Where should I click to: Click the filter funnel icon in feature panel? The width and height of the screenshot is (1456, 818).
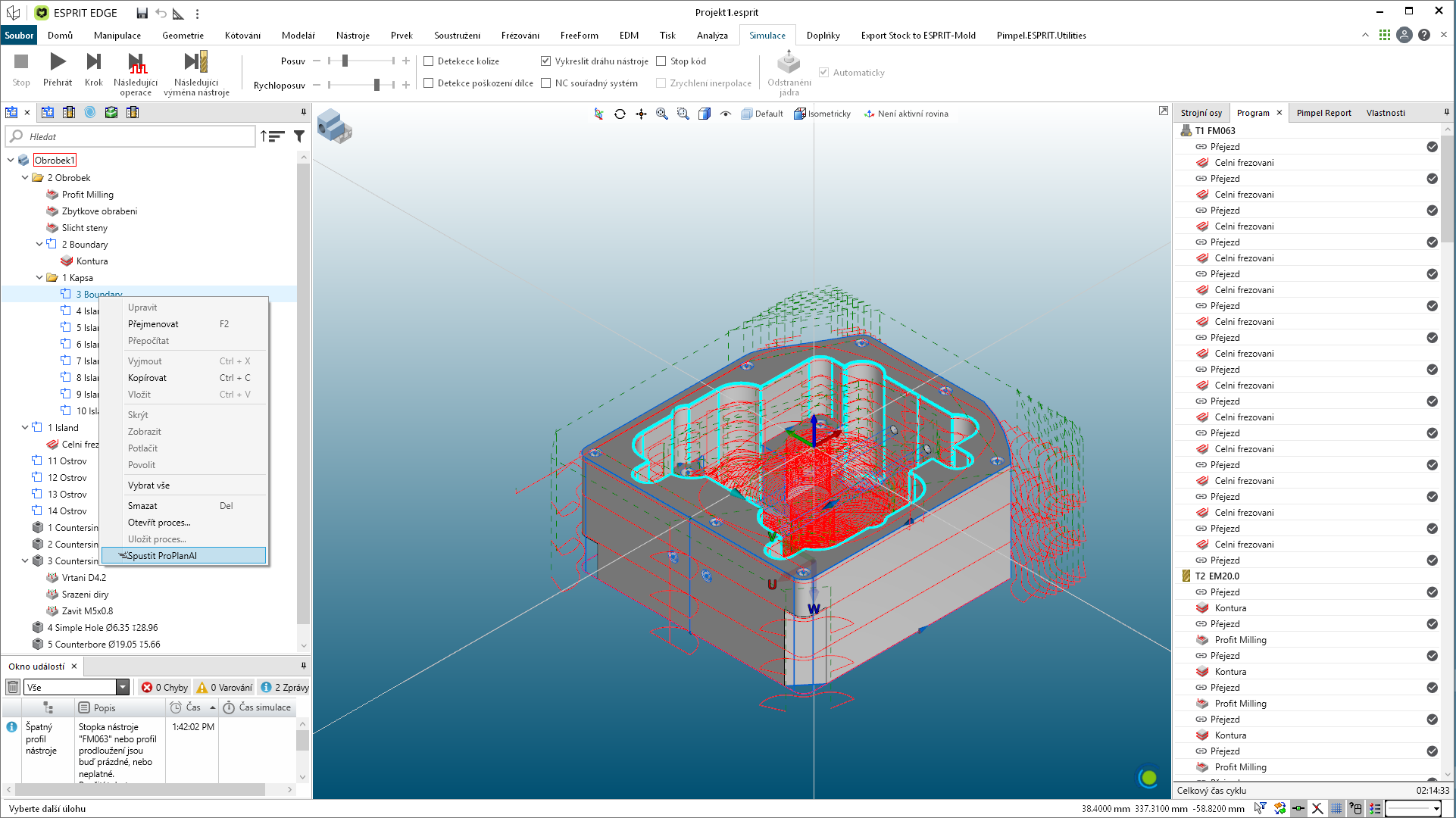coord(299,136)
